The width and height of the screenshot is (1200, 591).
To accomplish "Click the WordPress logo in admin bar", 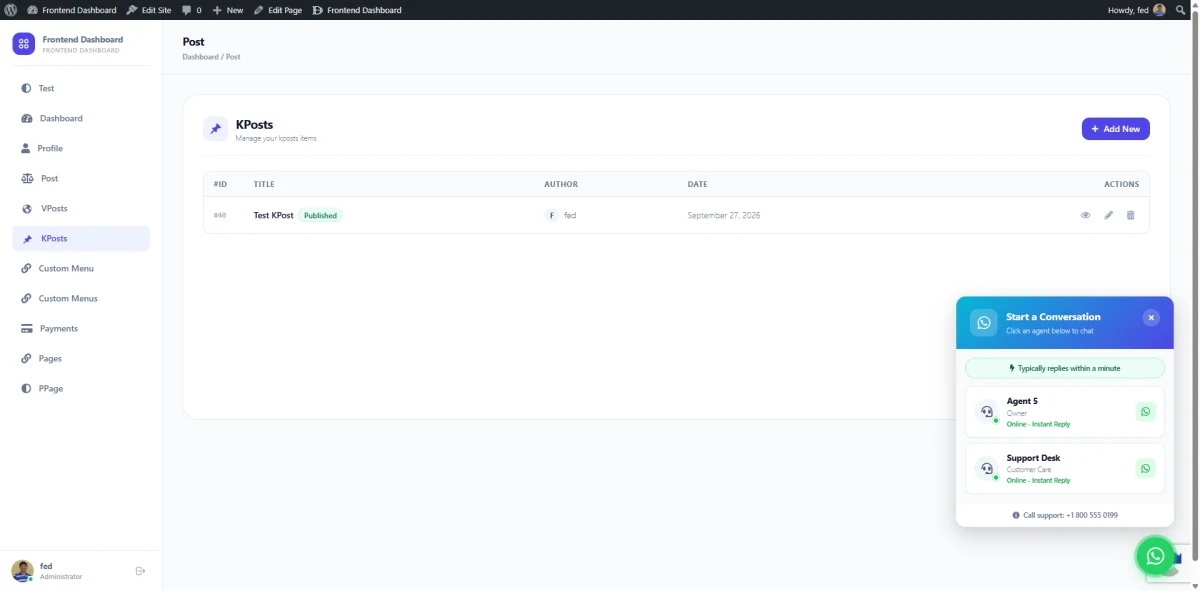I will pos(10,10).
